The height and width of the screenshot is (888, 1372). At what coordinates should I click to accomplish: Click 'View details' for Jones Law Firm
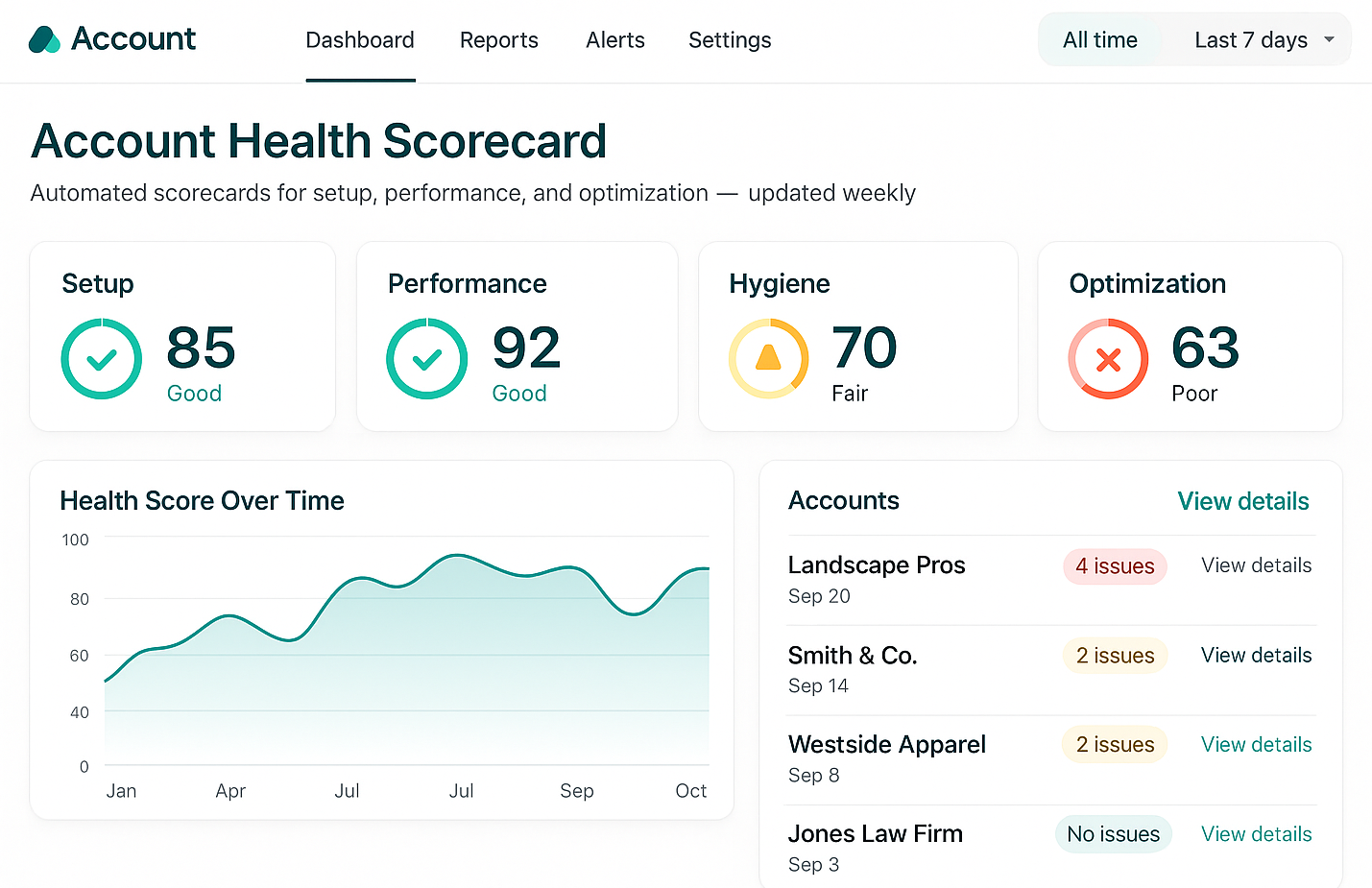[x=1256, y=833]
